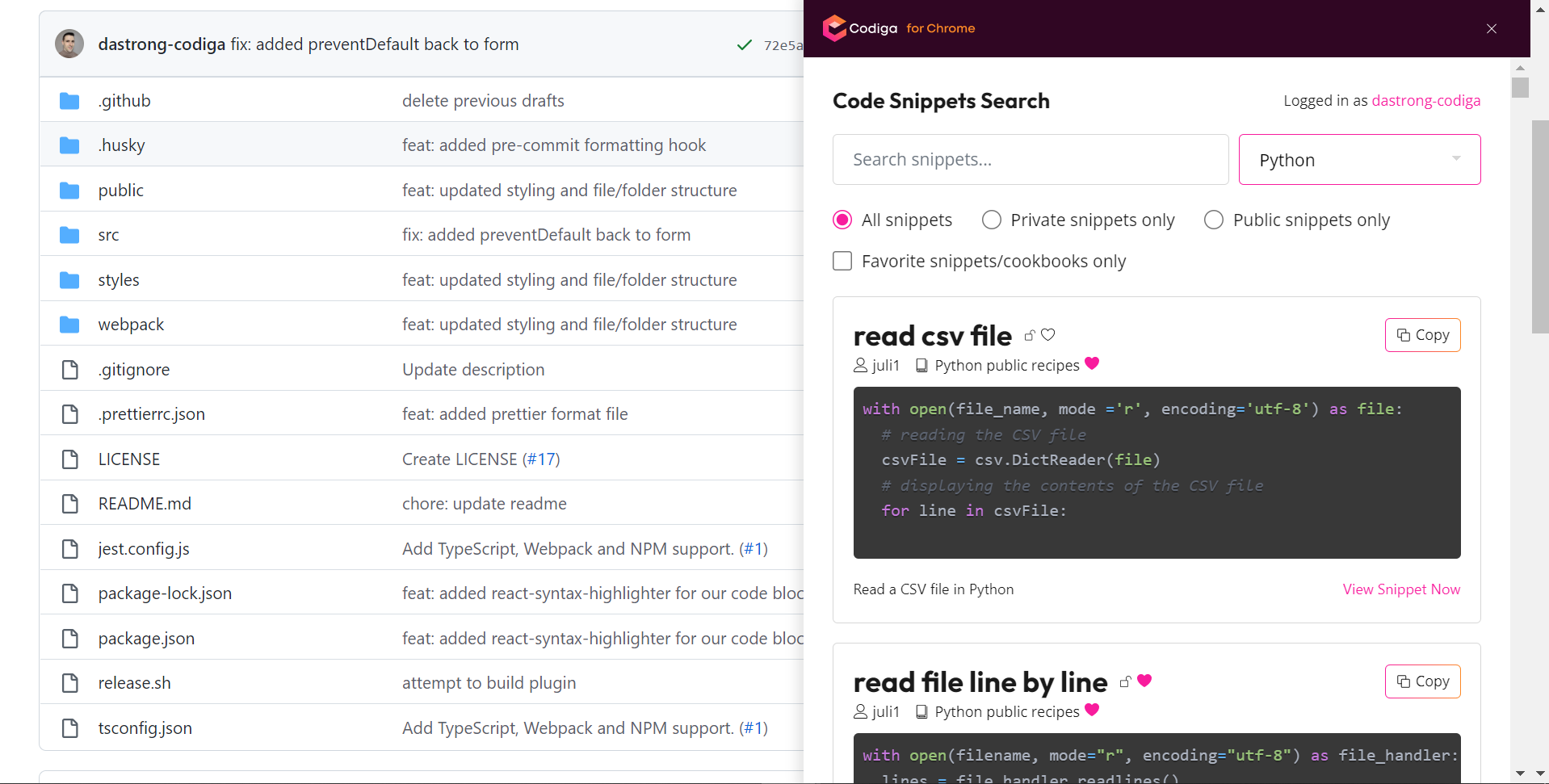Open the .github folder name
Image resolution: width=1549 pixels, height=784 pixels.
[x=124, y=101]
